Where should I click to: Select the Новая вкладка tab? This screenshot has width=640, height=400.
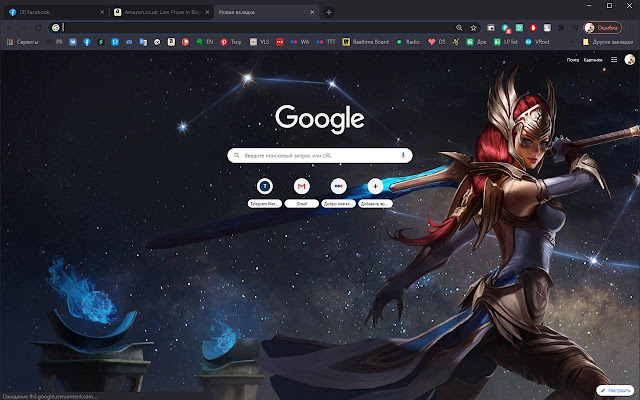(x=267, y=12)
